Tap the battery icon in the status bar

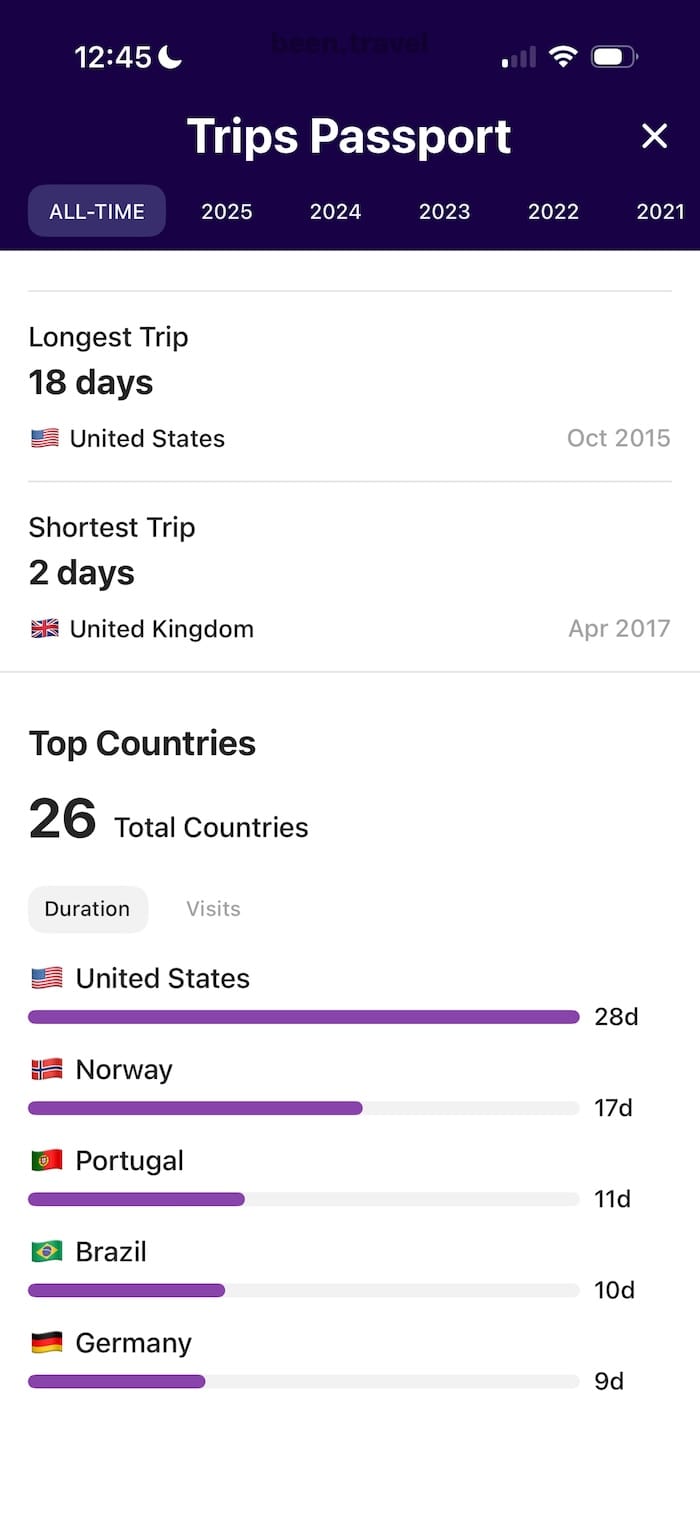613,57
